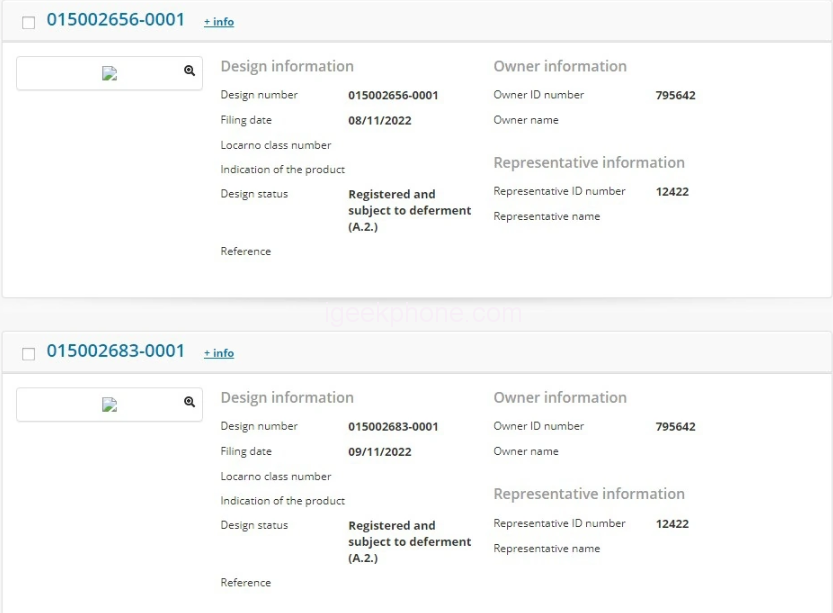Image resolution: width=833 pixels, height=613 pixels.
Task: Select the filing date 09/11/2022
Action: pos(379,452)
